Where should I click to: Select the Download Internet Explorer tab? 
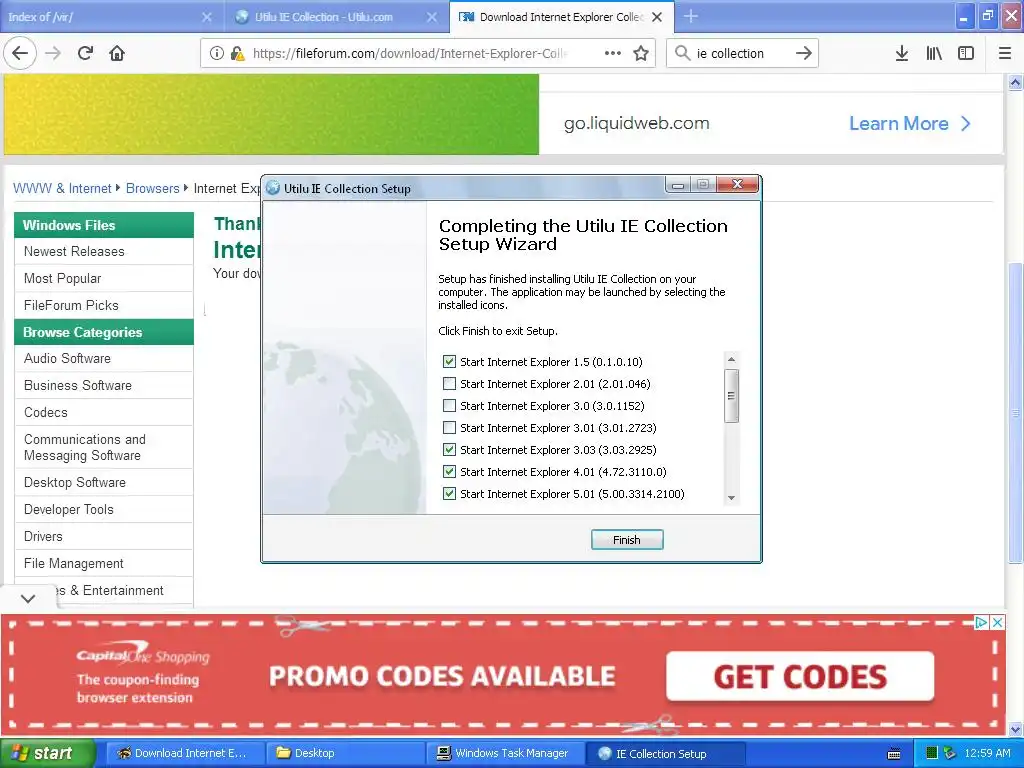[x=560, y=17]
